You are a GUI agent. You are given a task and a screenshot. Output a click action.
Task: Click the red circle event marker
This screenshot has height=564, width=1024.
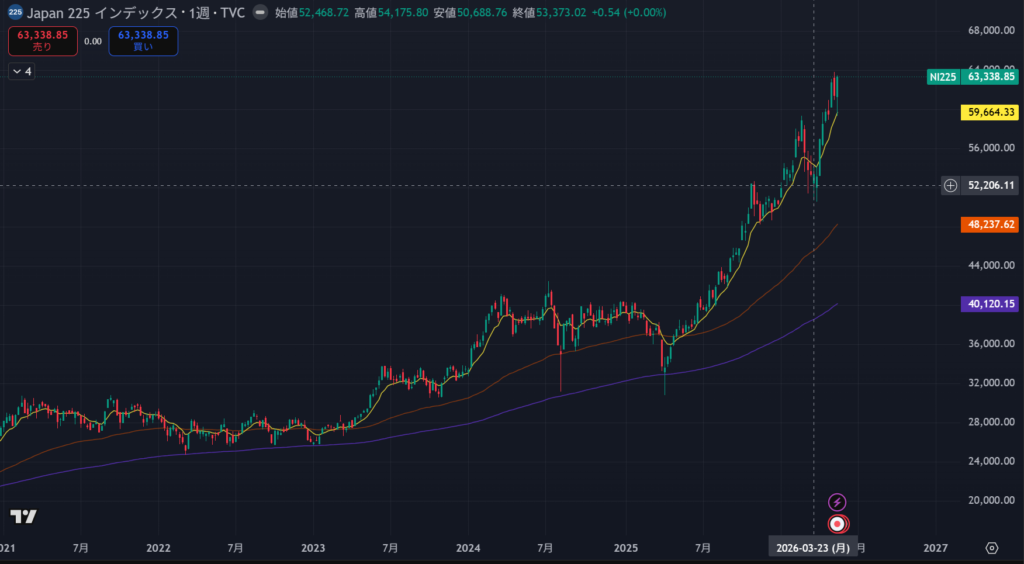(x=837, y=524)
